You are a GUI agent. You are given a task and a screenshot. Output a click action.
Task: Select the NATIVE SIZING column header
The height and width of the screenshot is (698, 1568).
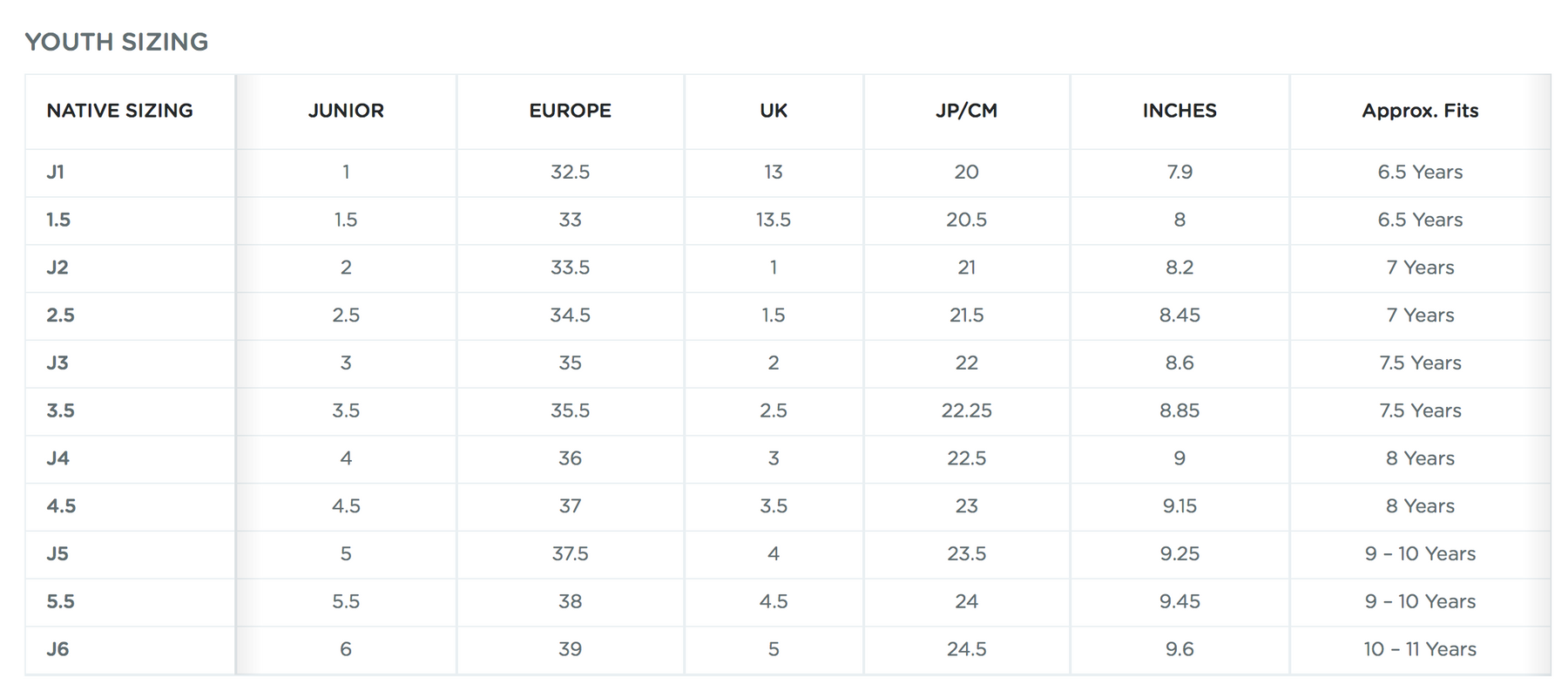point(119,111)
